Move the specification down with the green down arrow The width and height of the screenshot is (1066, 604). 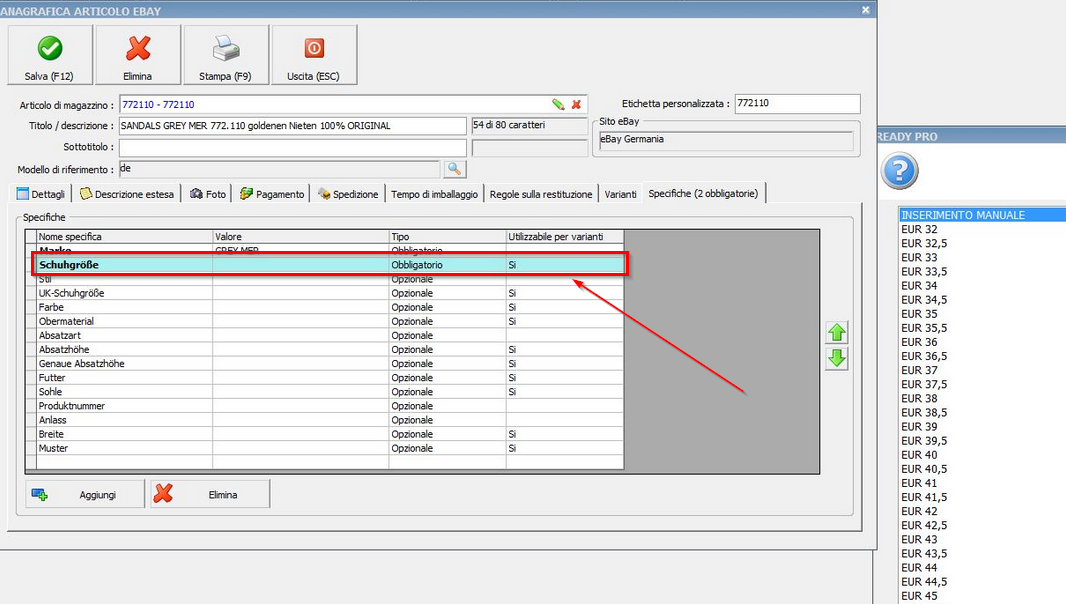837,359
